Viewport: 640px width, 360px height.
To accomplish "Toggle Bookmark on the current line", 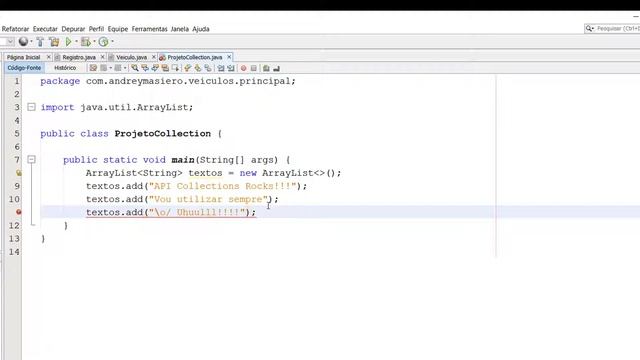I will click(x=208, y=68).
